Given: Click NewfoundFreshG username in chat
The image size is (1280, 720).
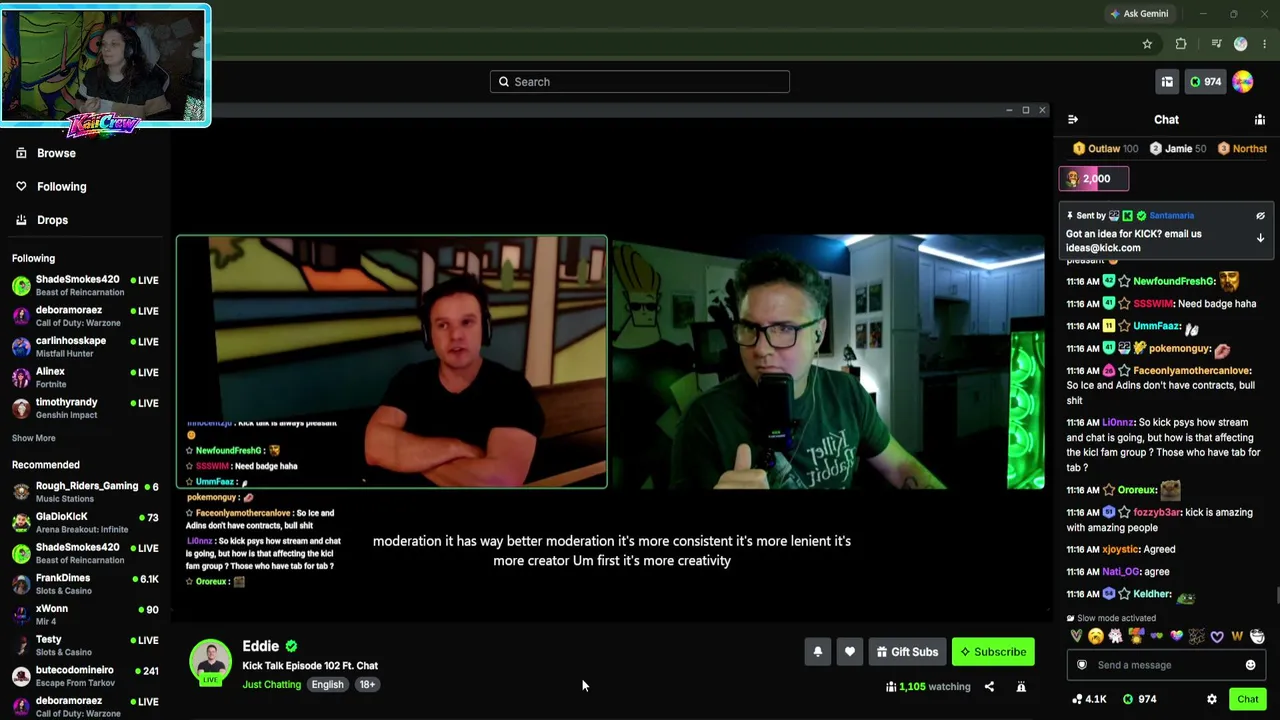Looking at the screenshot, I should [1173, 282].
